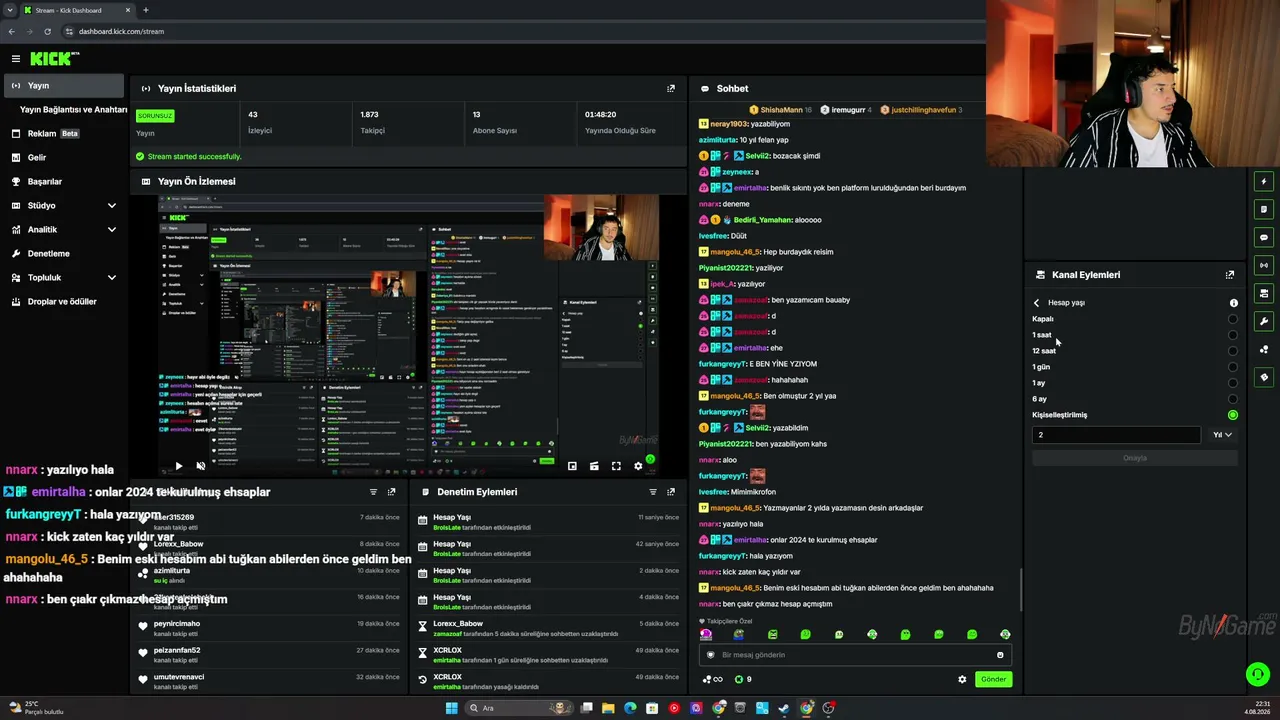Open the tag rewards widget icon
Screen dimensions: 1280x720
tap(1264, 378)
